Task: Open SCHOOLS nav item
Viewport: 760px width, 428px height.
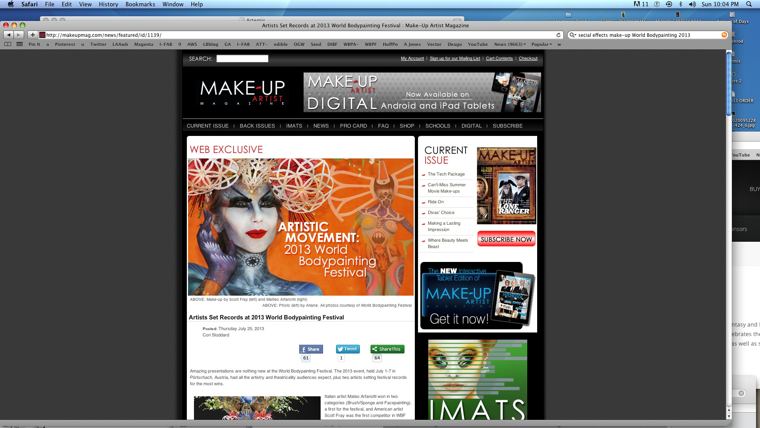Action: (438, 126)
